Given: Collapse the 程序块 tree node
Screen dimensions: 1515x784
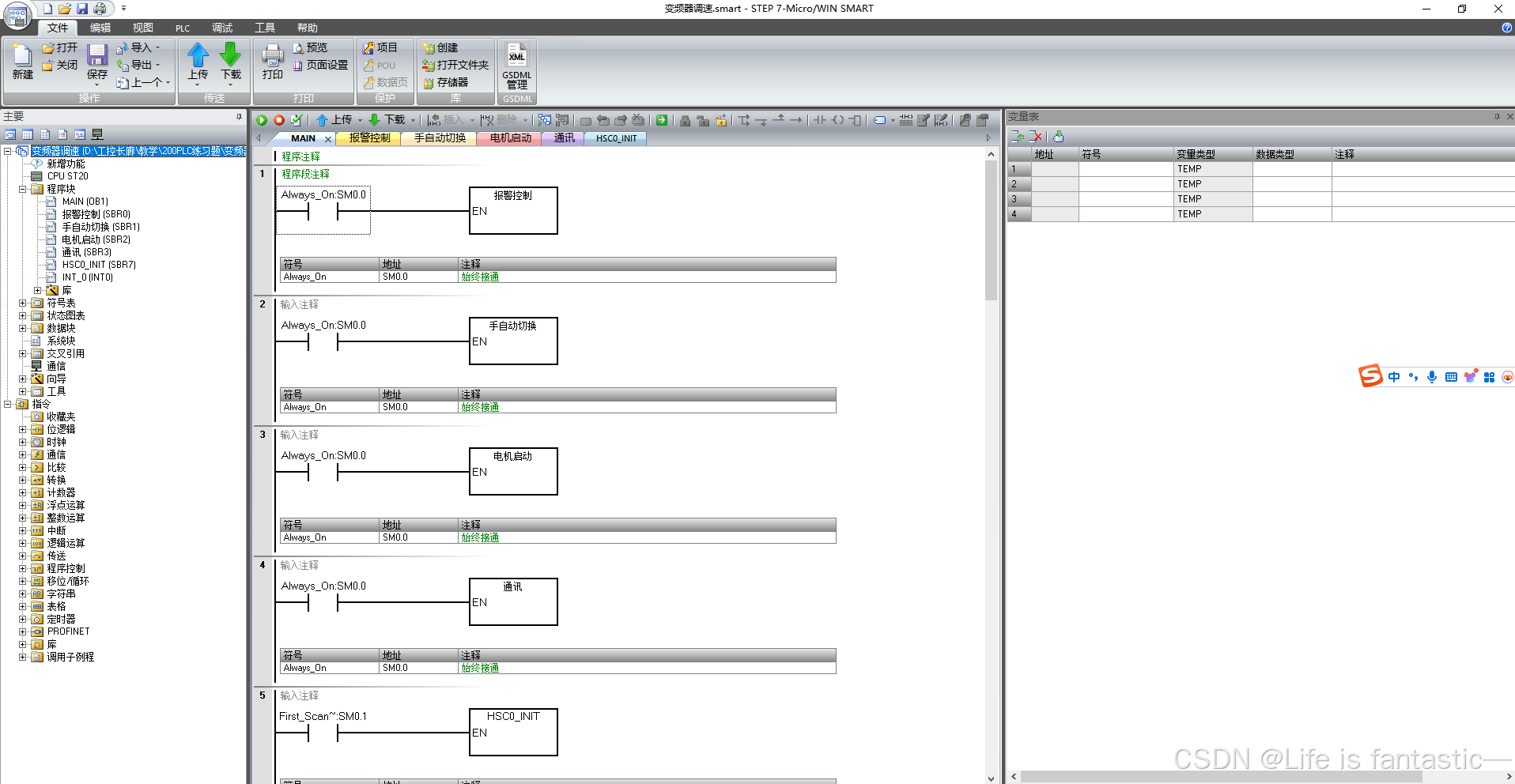Looking at the screenshot, I should tap(23, 189).
